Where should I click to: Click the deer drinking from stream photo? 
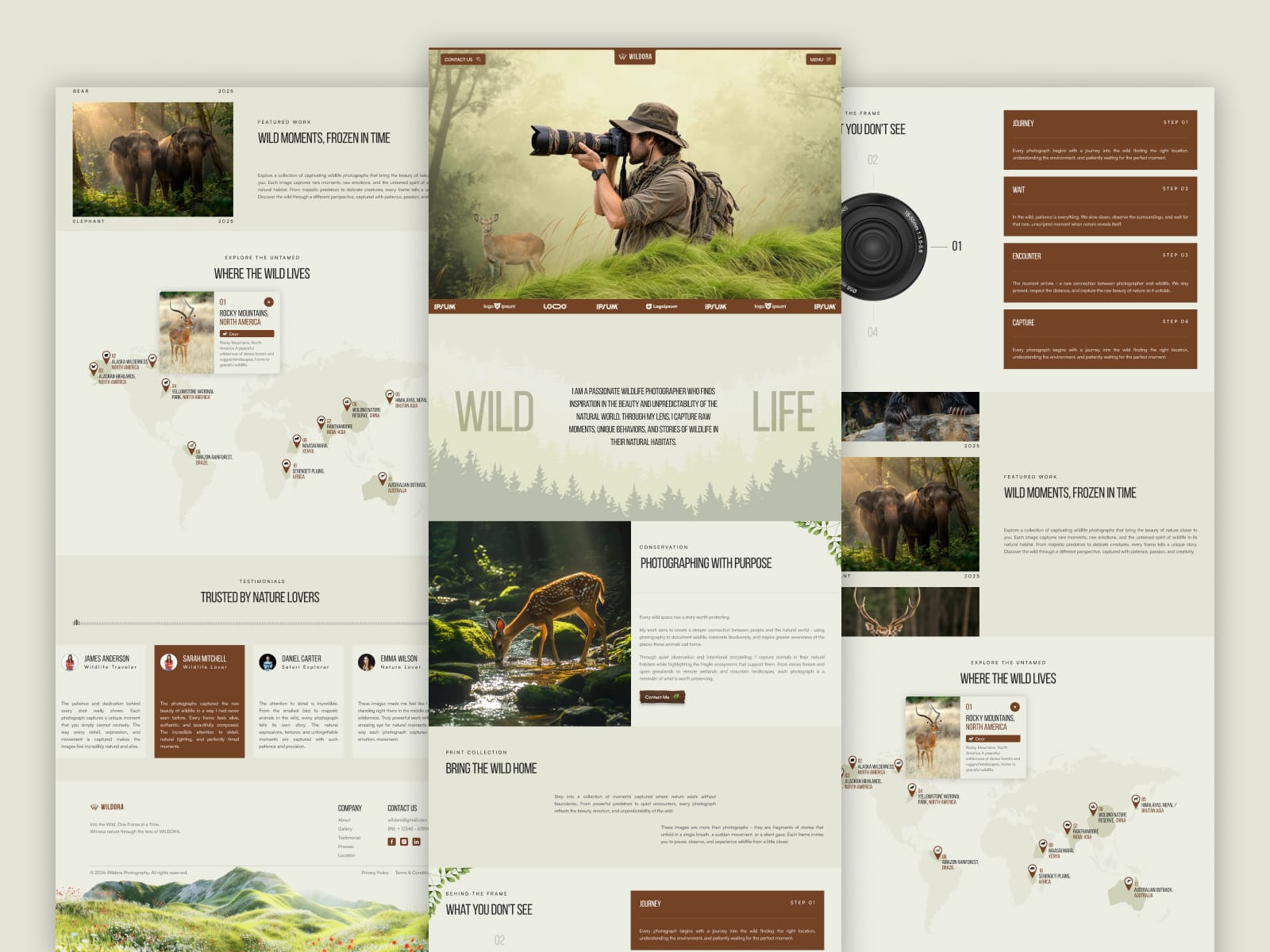pyautogui.click(x=529, y=624)
